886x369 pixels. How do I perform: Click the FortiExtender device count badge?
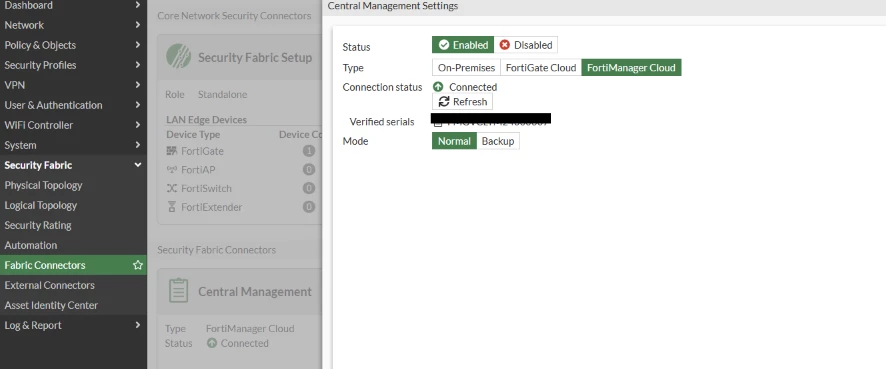[x=309, y=207]
